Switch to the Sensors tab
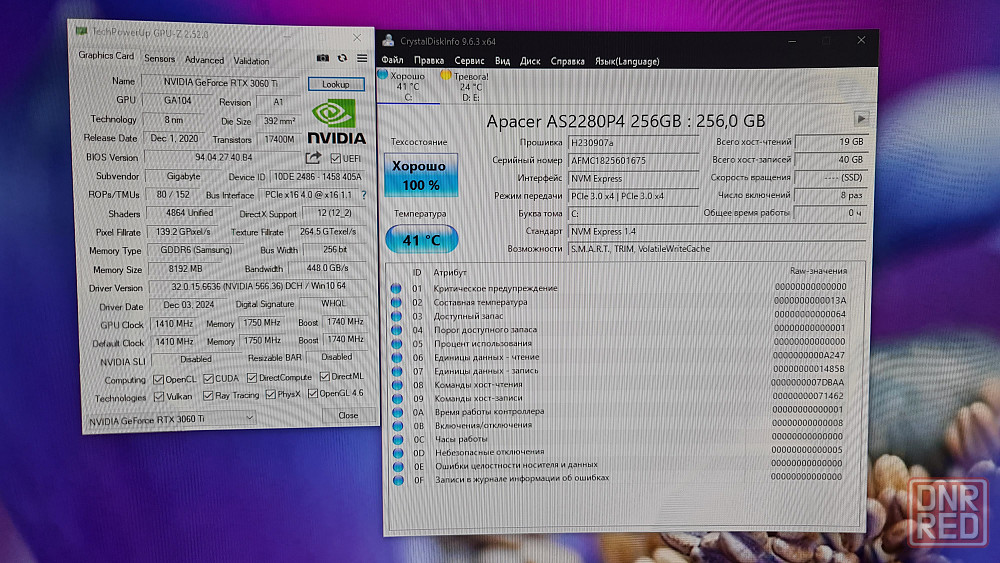This screenshot has width=1000, height=563. [x=159, y=59]
